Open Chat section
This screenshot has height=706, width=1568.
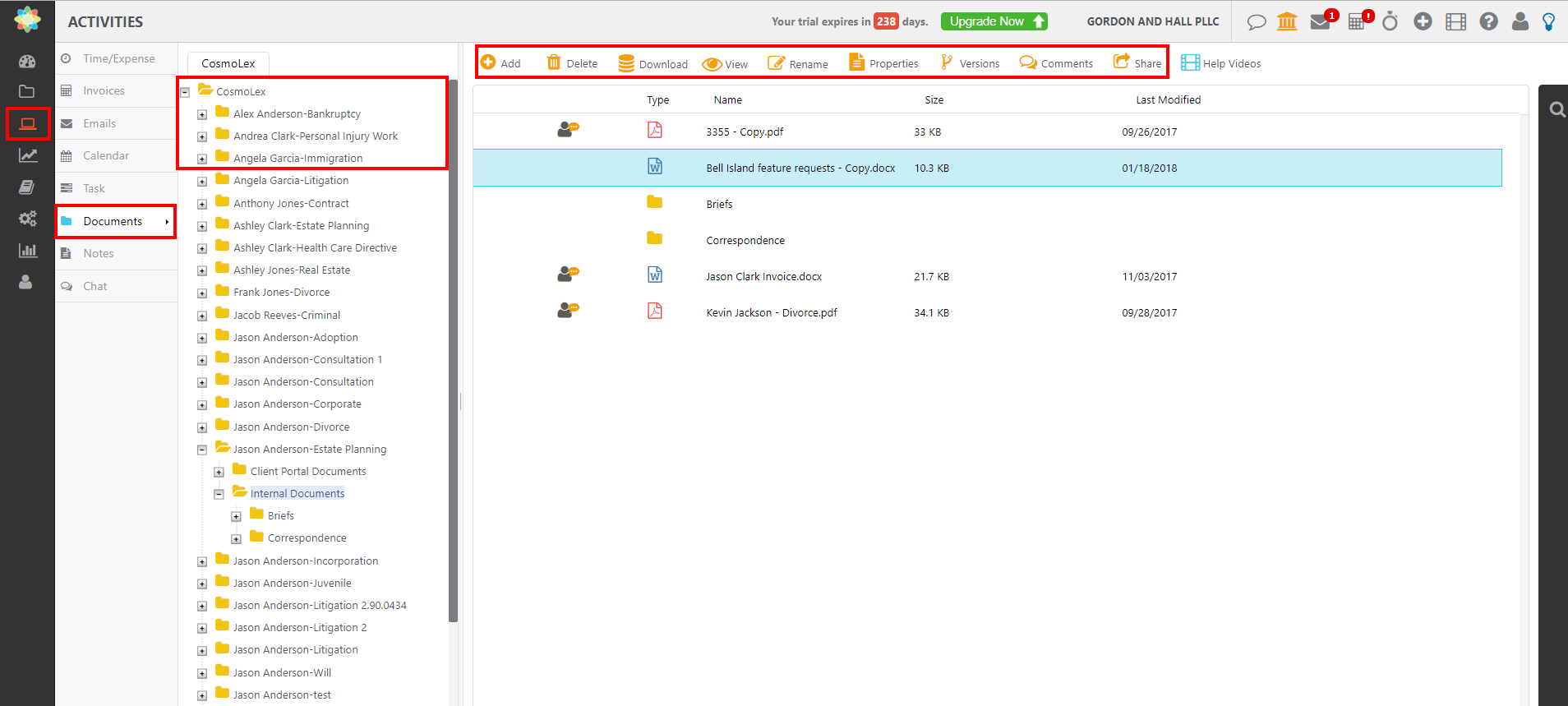coord(117,286)
